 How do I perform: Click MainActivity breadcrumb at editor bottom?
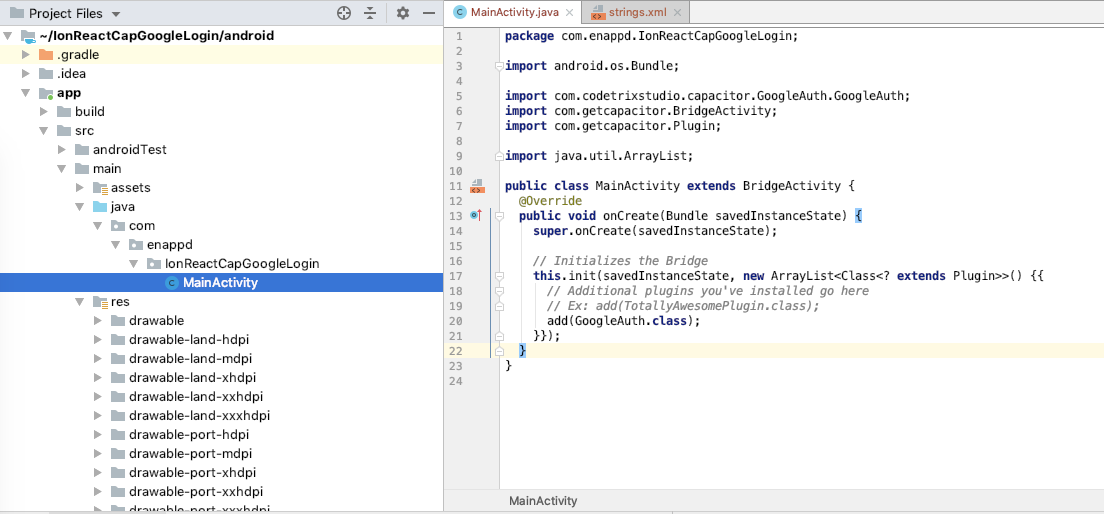(x=543, y=501)
